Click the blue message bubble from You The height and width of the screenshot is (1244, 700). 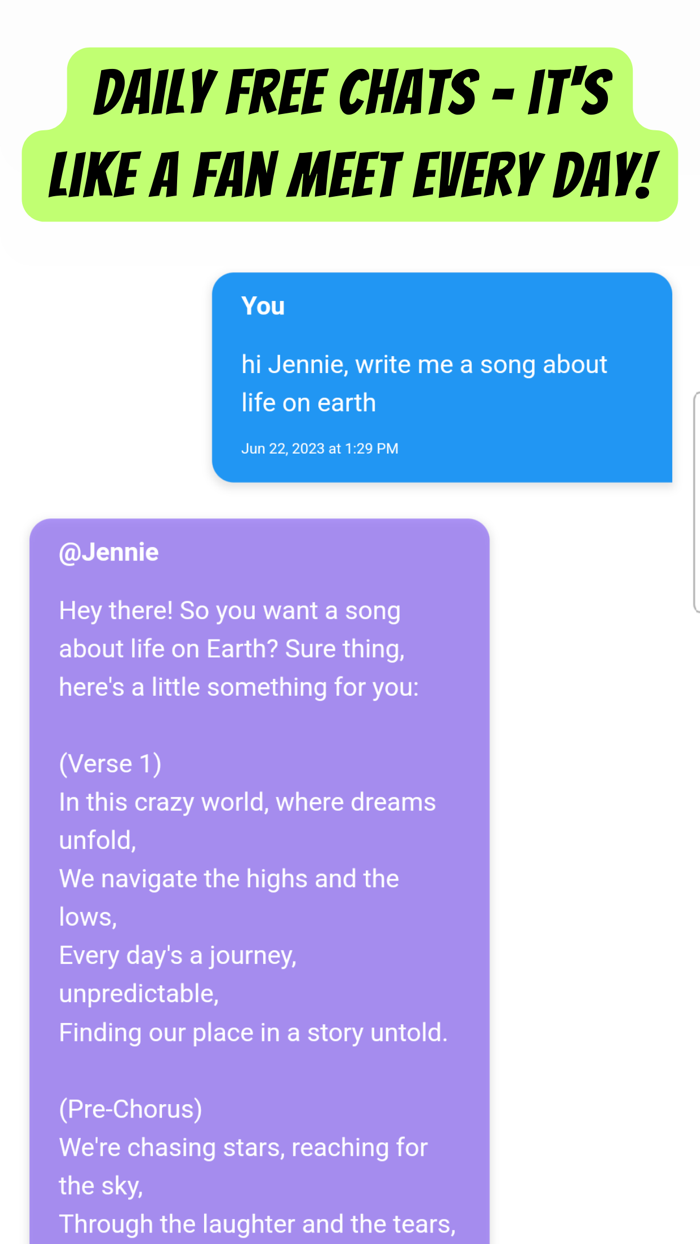[x=442, y=377]
